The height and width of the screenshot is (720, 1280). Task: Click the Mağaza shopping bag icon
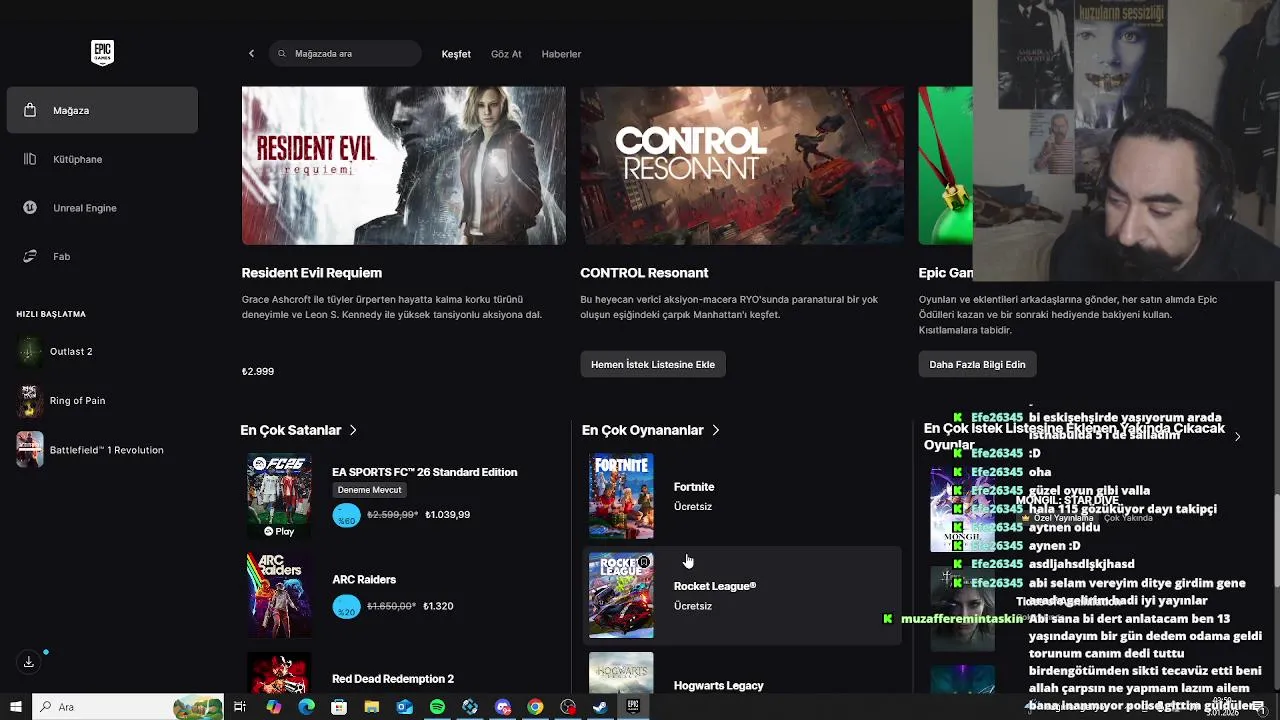[x=30, y=110]
